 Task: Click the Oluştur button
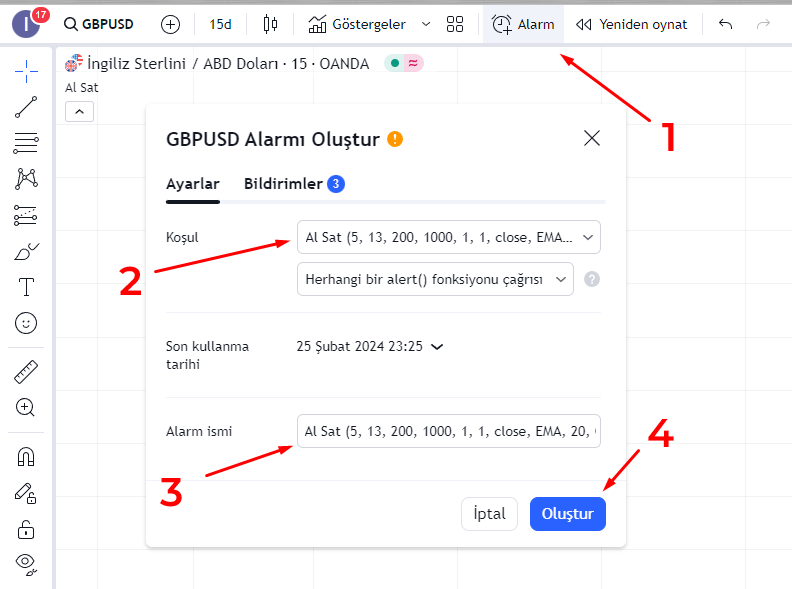point(567,514)
